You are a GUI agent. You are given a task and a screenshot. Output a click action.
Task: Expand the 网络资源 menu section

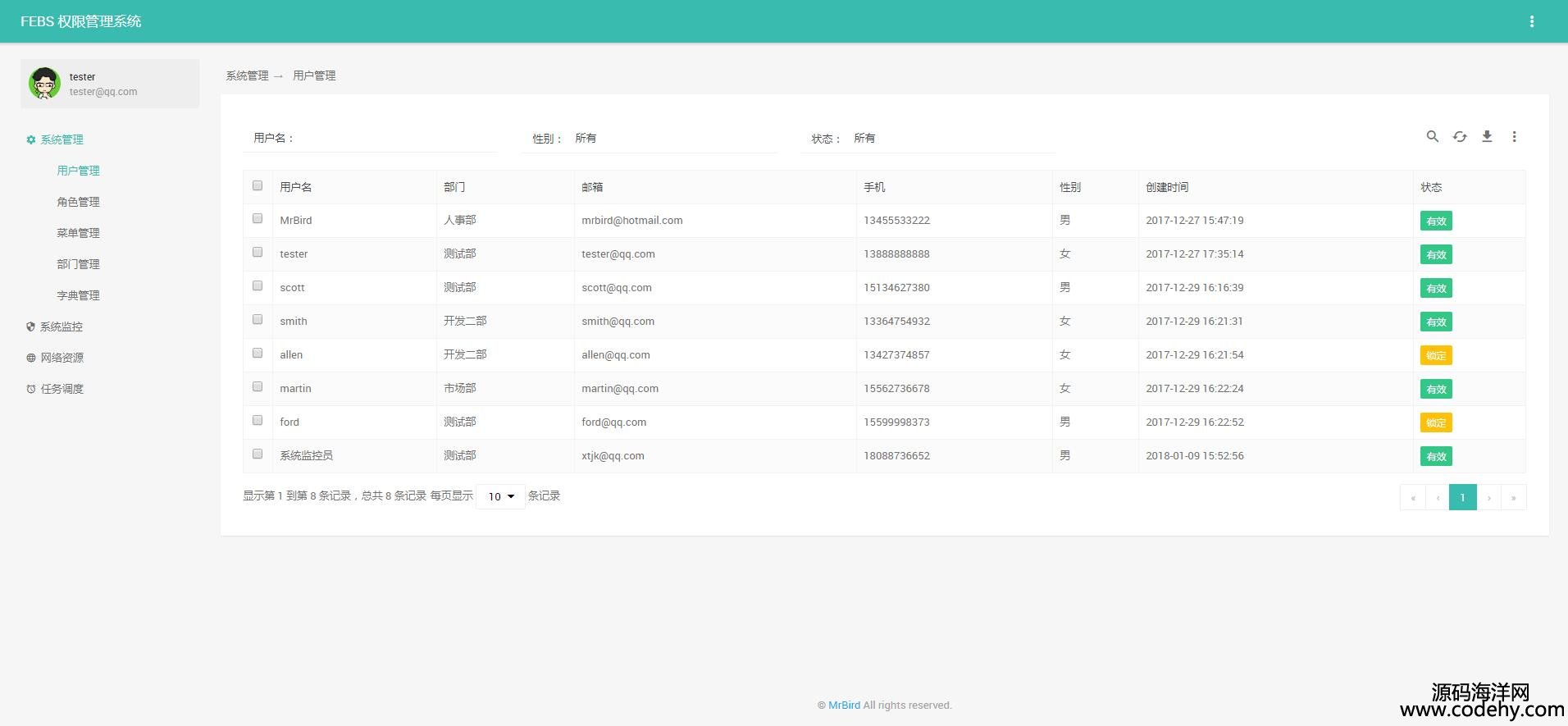(x=62, y=358)
